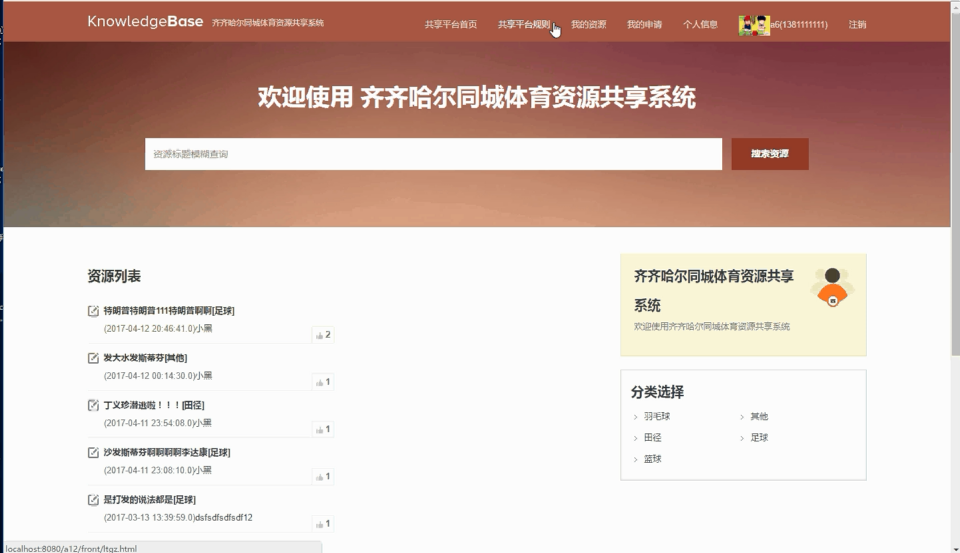Select the 其他 category

pos(759,416)
